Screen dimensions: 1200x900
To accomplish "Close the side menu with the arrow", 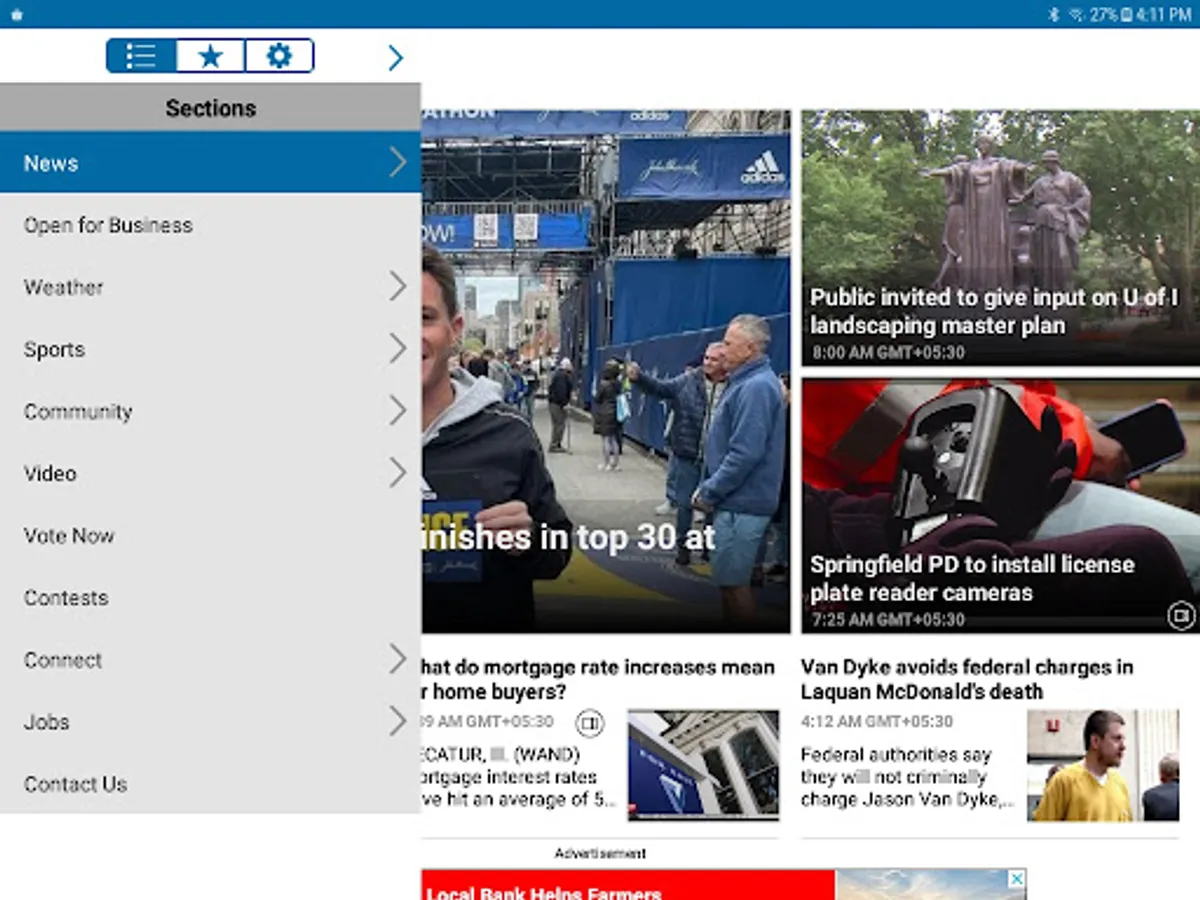I will click(x=395, y=58).
